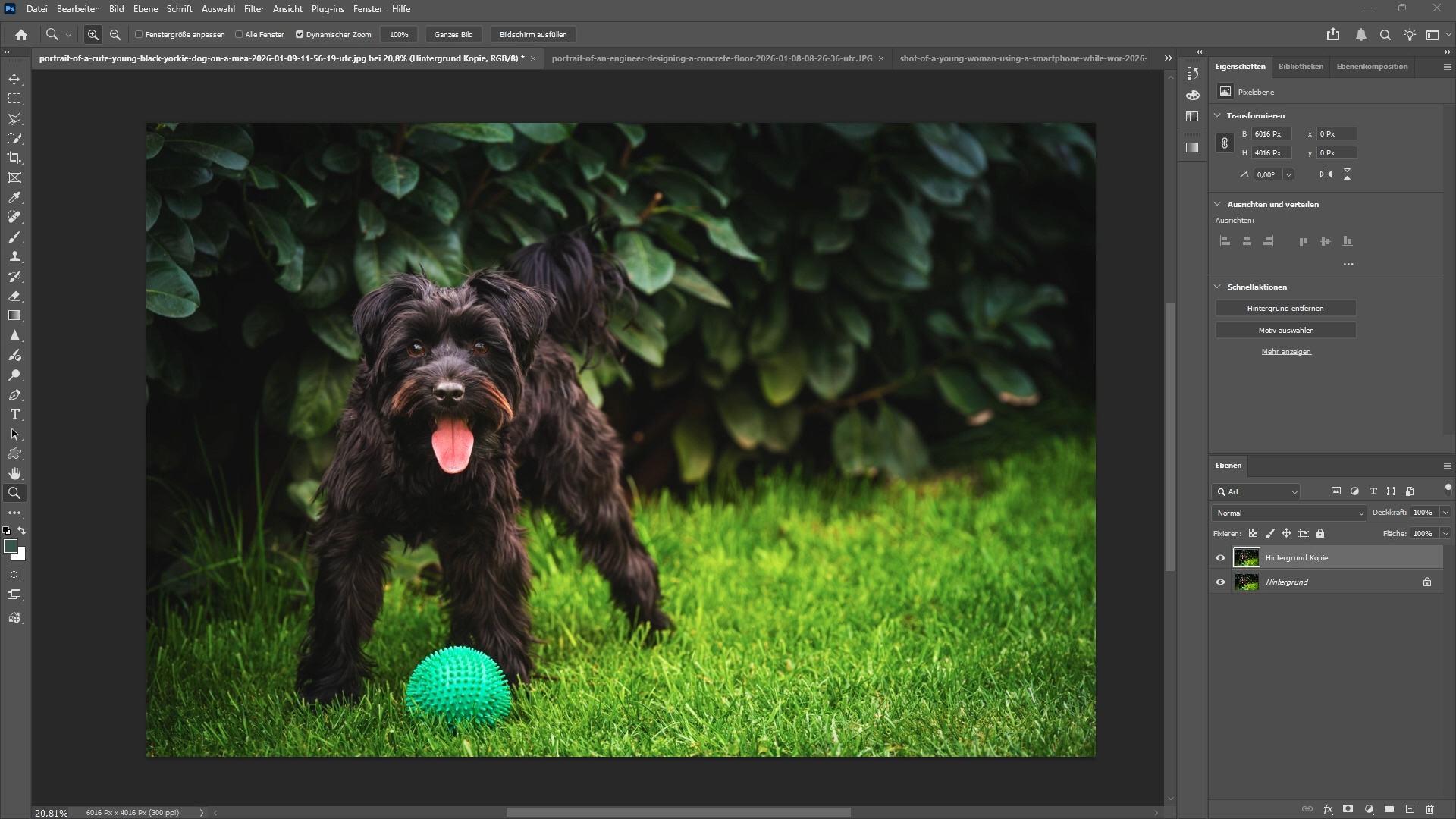Enable Fenstergröße anpassen checkbox
This screenshot has width=1456, height=819.
point(139,34)
